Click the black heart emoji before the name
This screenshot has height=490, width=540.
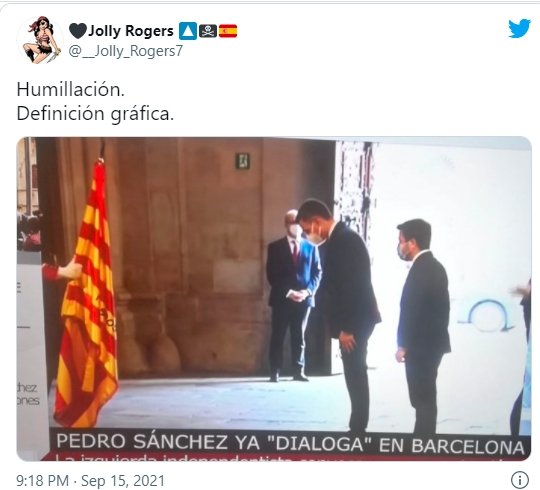pos(77,31)
